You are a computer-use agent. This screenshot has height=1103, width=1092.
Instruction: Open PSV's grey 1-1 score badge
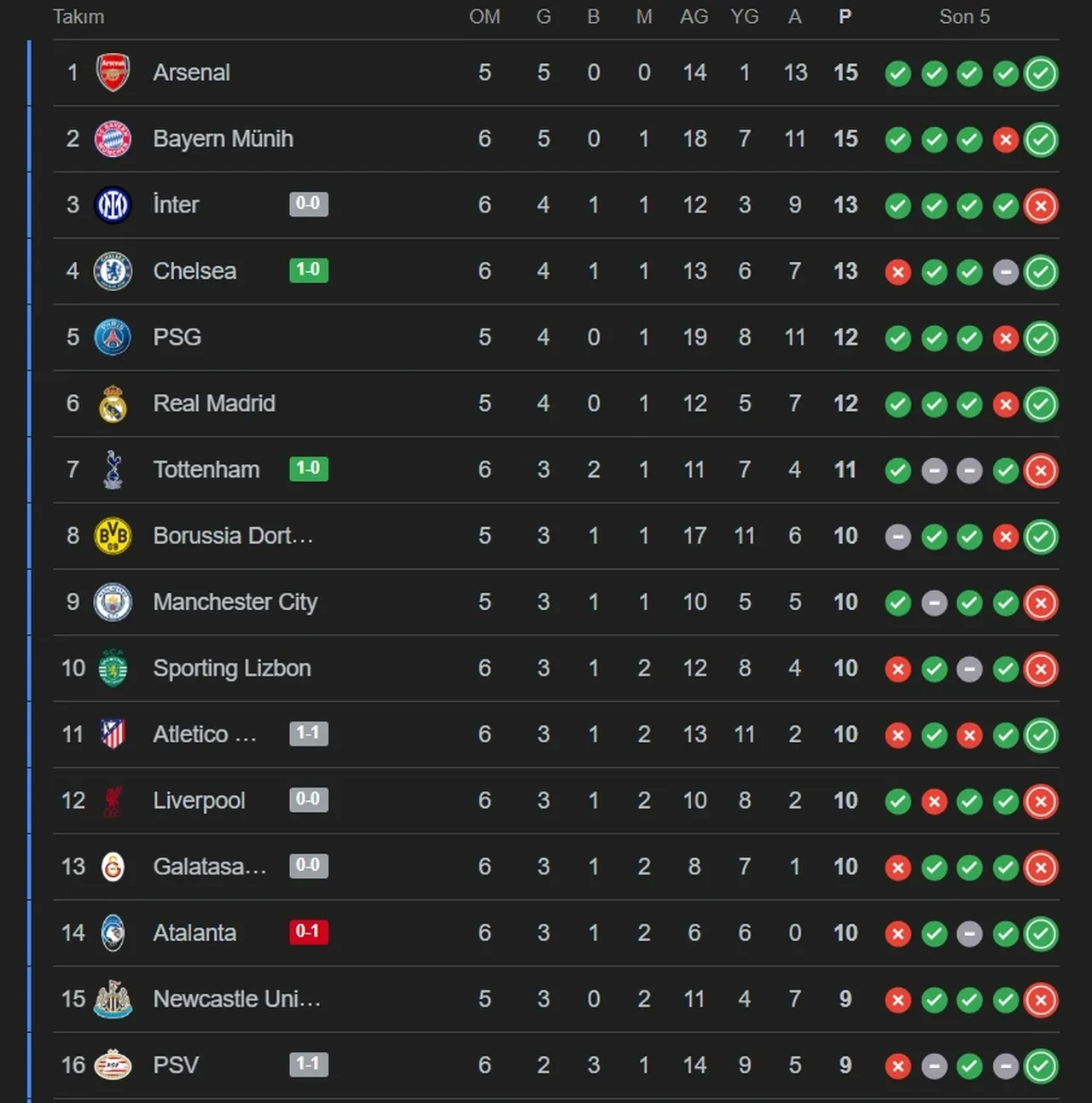pyautogui.click(x=308, y=1064)
